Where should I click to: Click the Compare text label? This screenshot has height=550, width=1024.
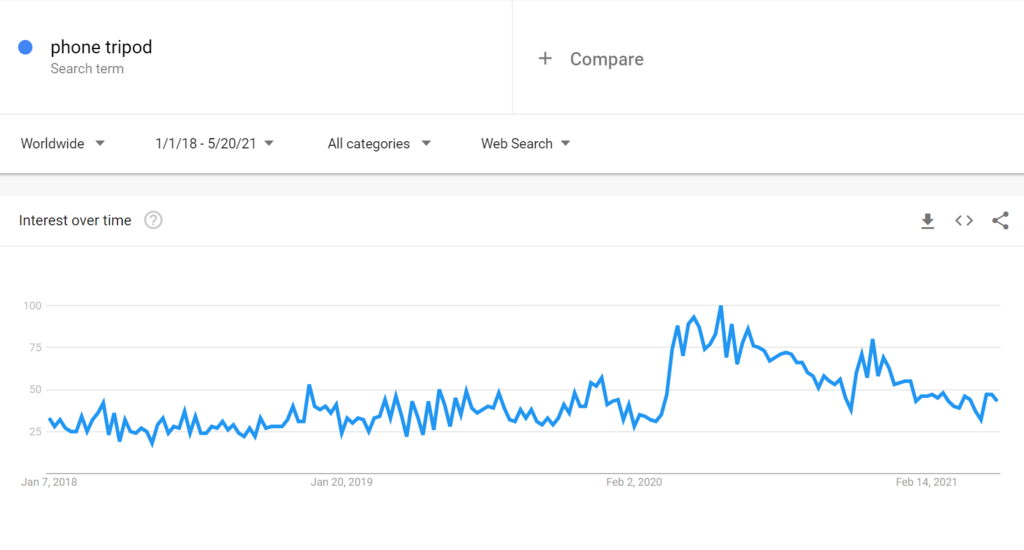point(606,59)
